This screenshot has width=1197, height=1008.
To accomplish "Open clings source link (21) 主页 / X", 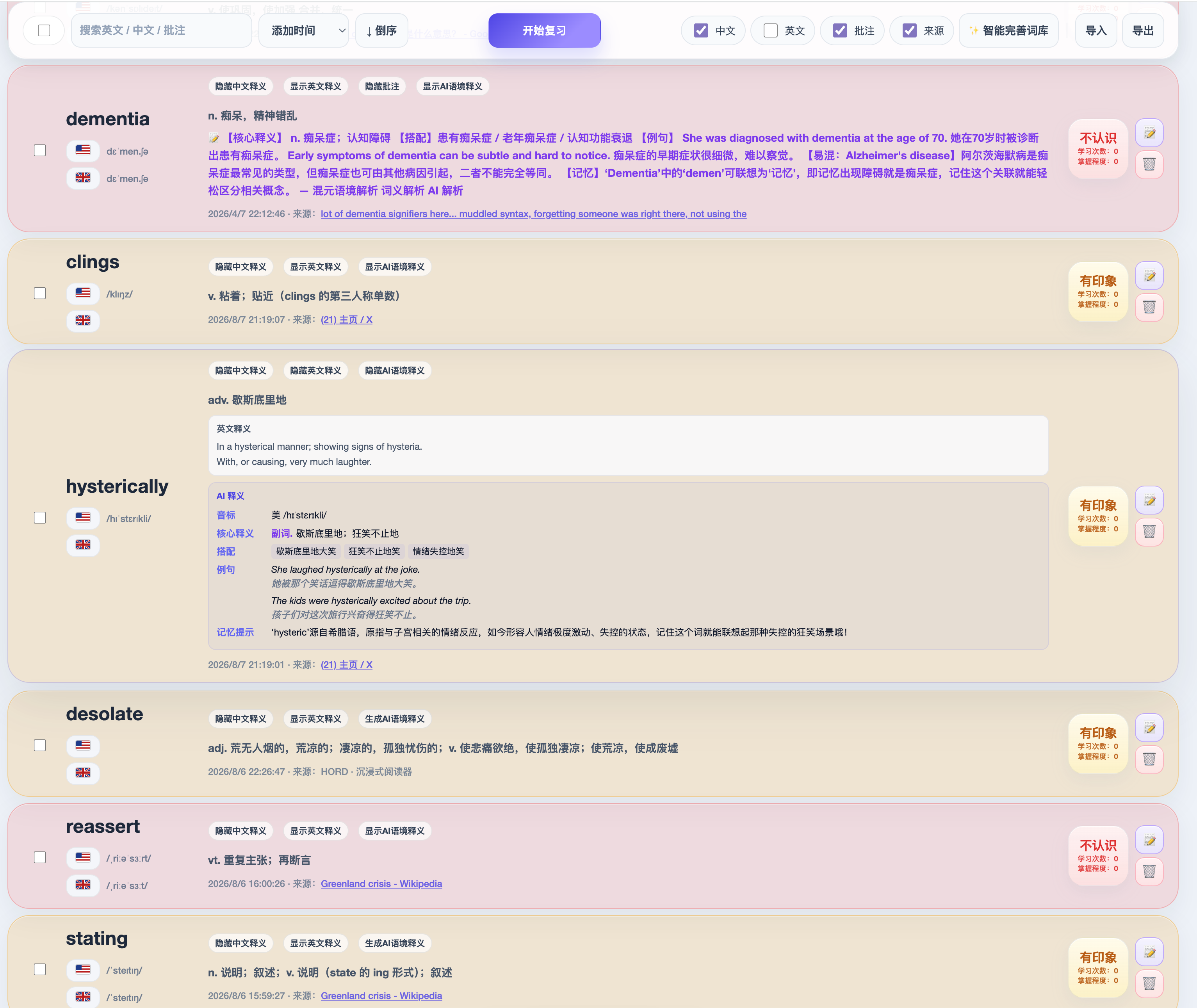I will tap(346, 319).
